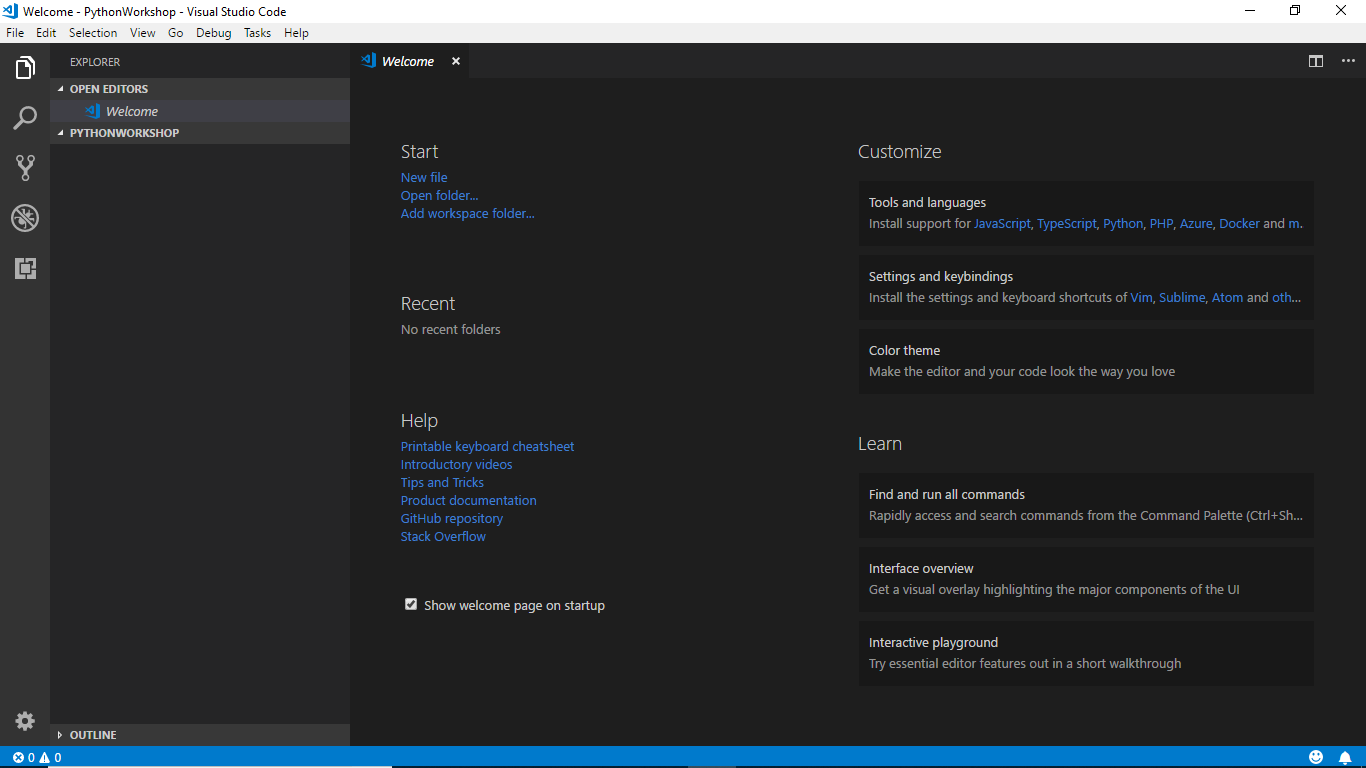Open GitHub repository link
Image resolution: width=1366 pixels, height=768 pixels.
coord(452,518)
